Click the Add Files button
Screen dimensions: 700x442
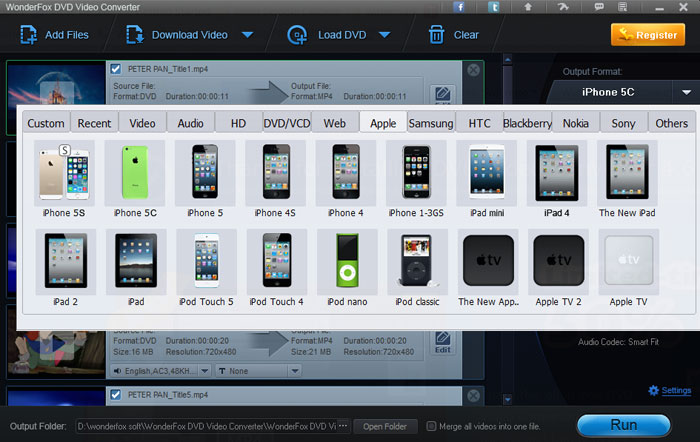(54, 35)
